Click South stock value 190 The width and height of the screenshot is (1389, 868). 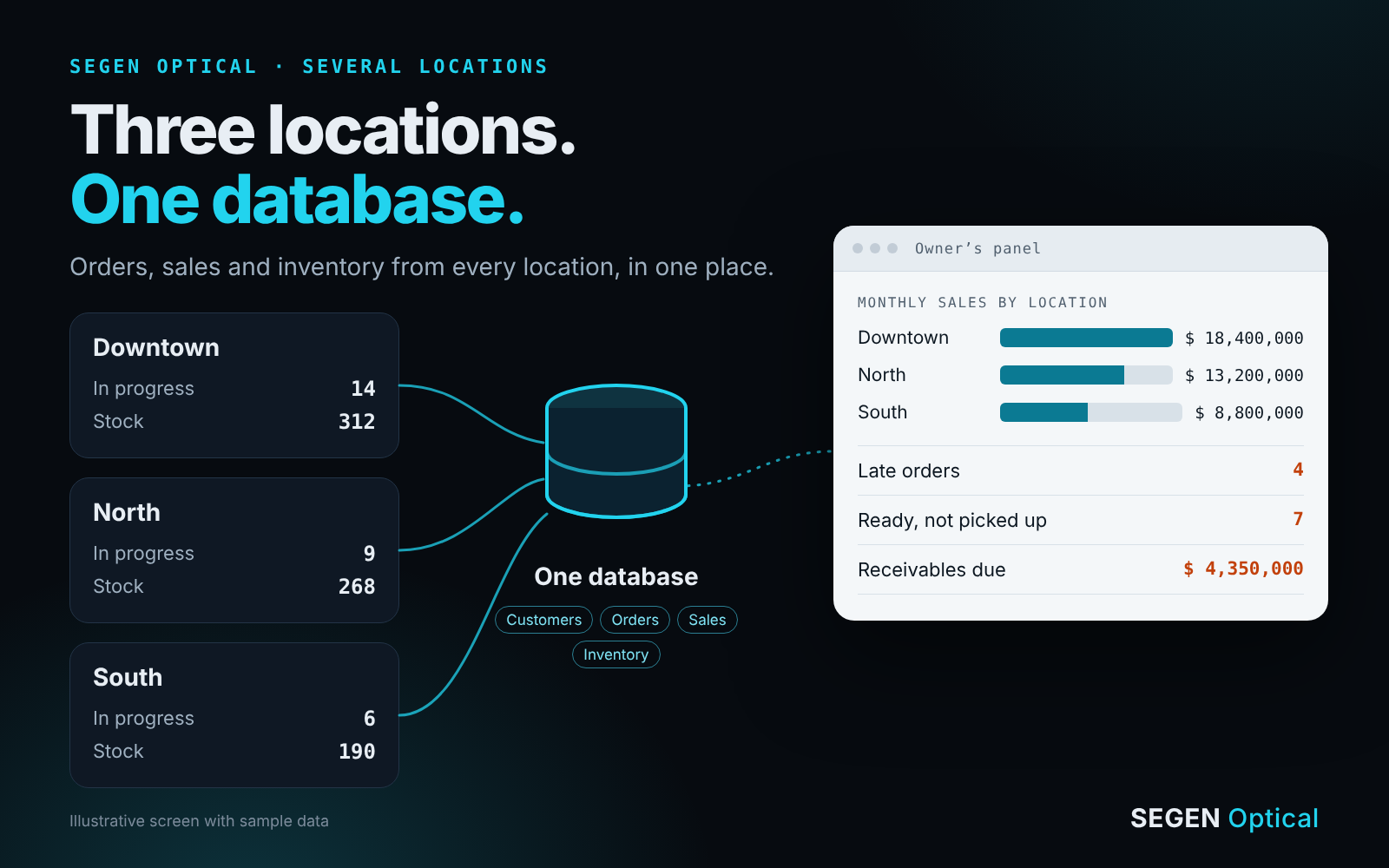coord(357,751)
